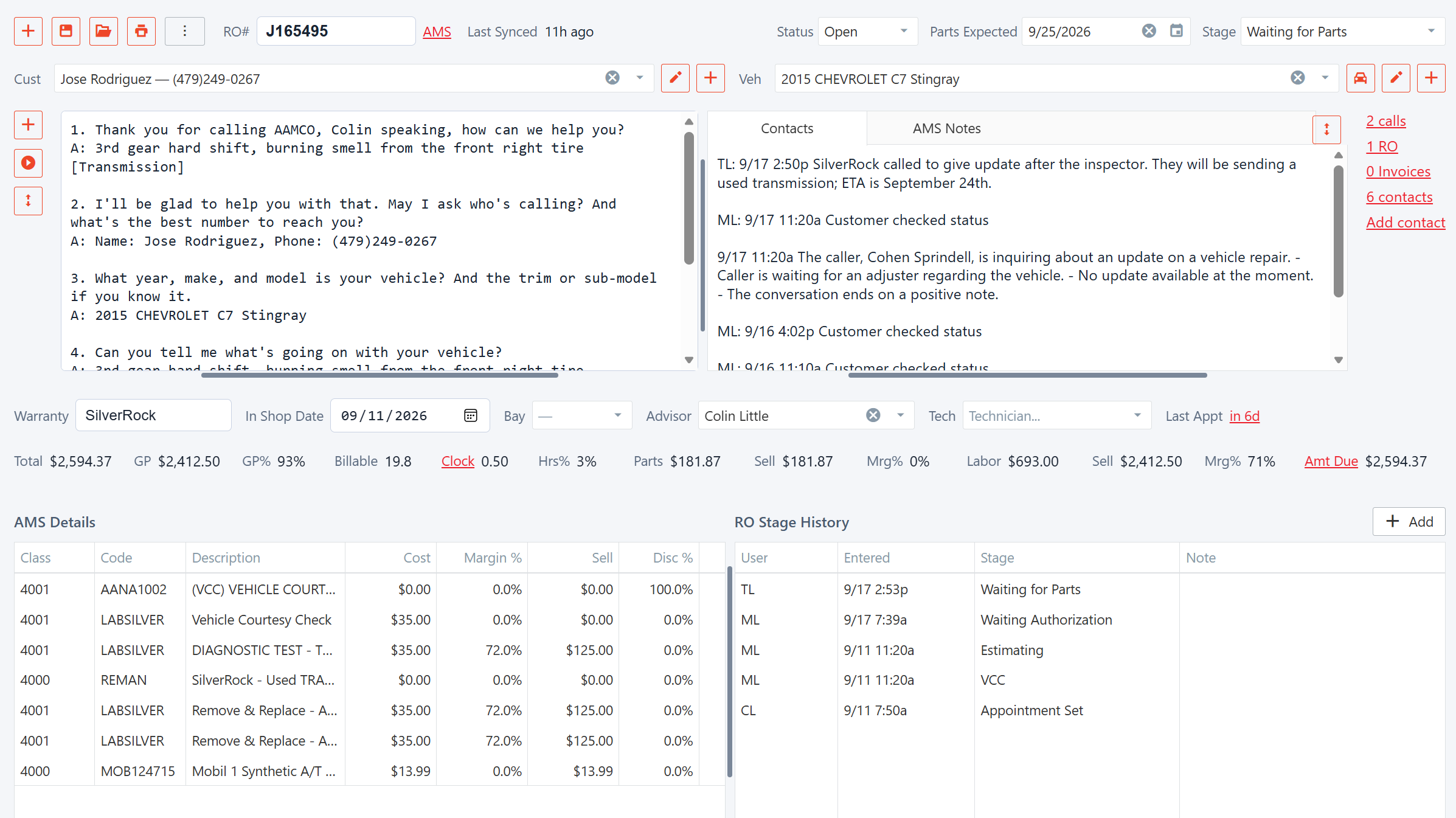The width and height of the screenshot is (1456, 818).
Task: Click the Warranty SilverRock input field
Action: click(x=153, y=415)
